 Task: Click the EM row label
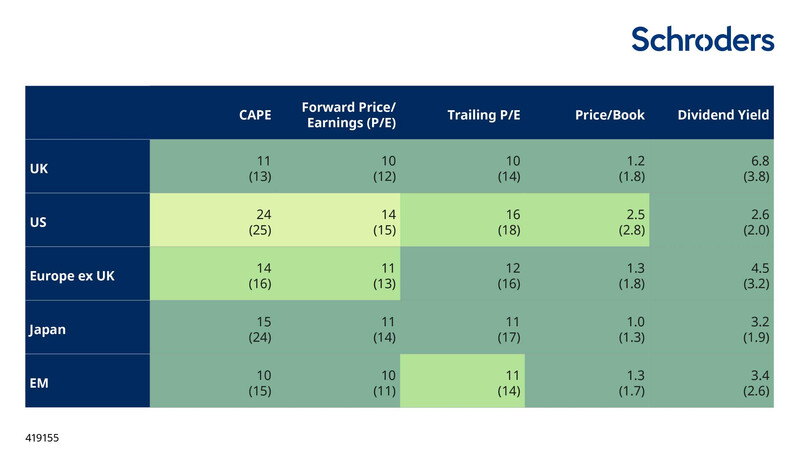point(39,381)
